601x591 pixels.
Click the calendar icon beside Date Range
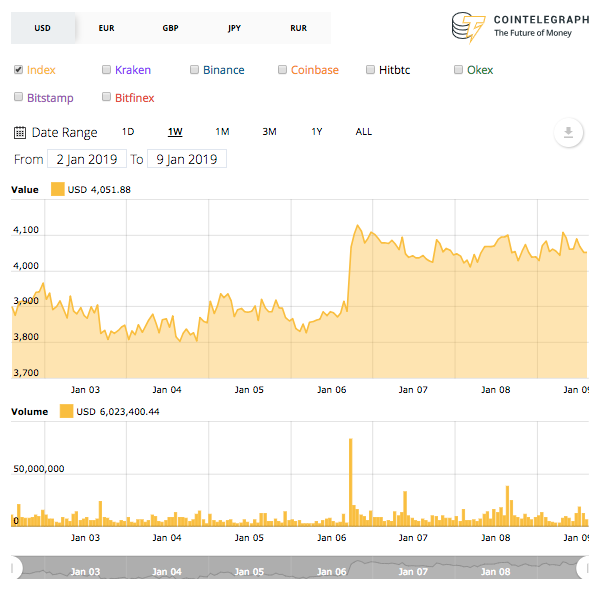[x=20, y=133]
